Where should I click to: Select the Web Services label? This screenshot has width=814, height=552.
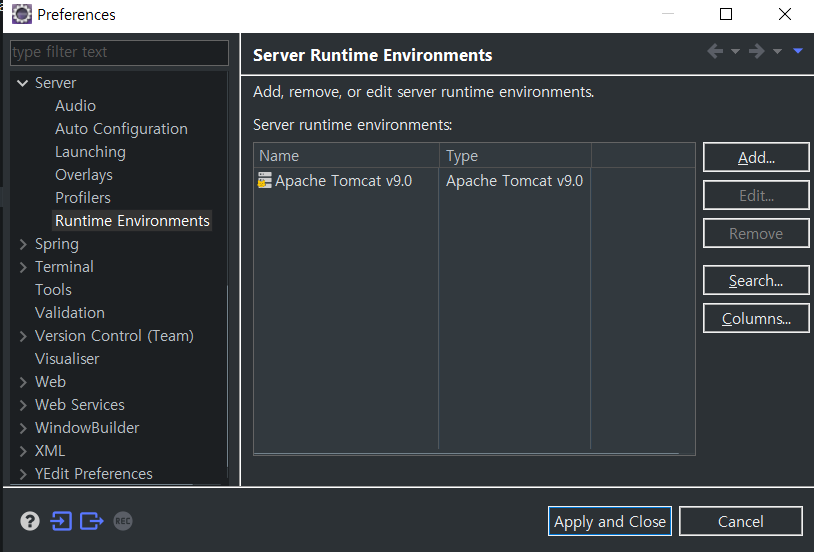[79, 405]
